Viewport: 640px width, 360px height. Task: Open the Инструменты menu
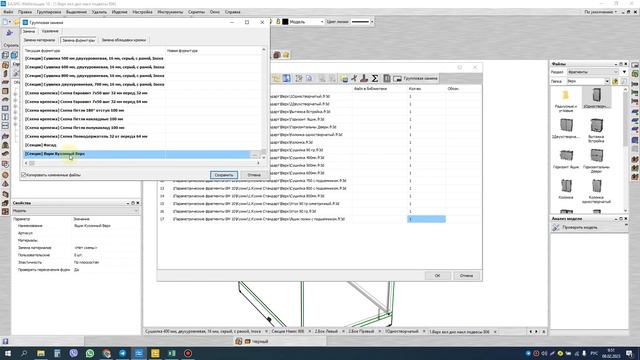(170, 12)
